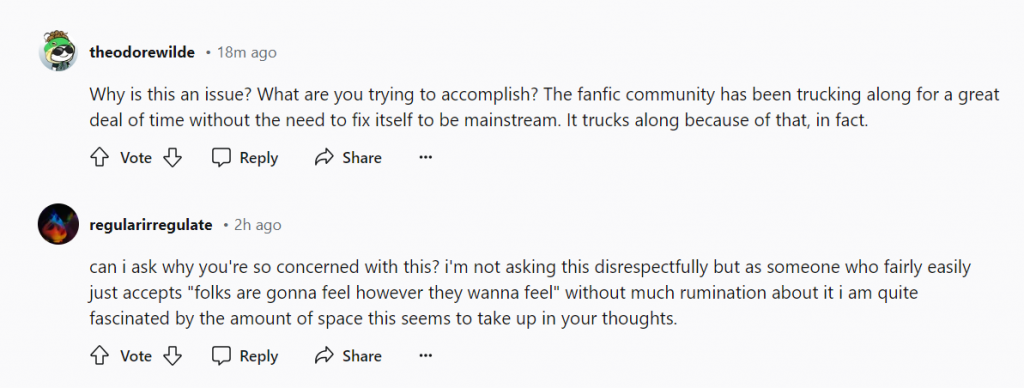Click the Reply label under regularirregulate's comment
Image resolution: width=1024 pixels, height=388 pixels.
pyautogui.click(x=259, y=357)
